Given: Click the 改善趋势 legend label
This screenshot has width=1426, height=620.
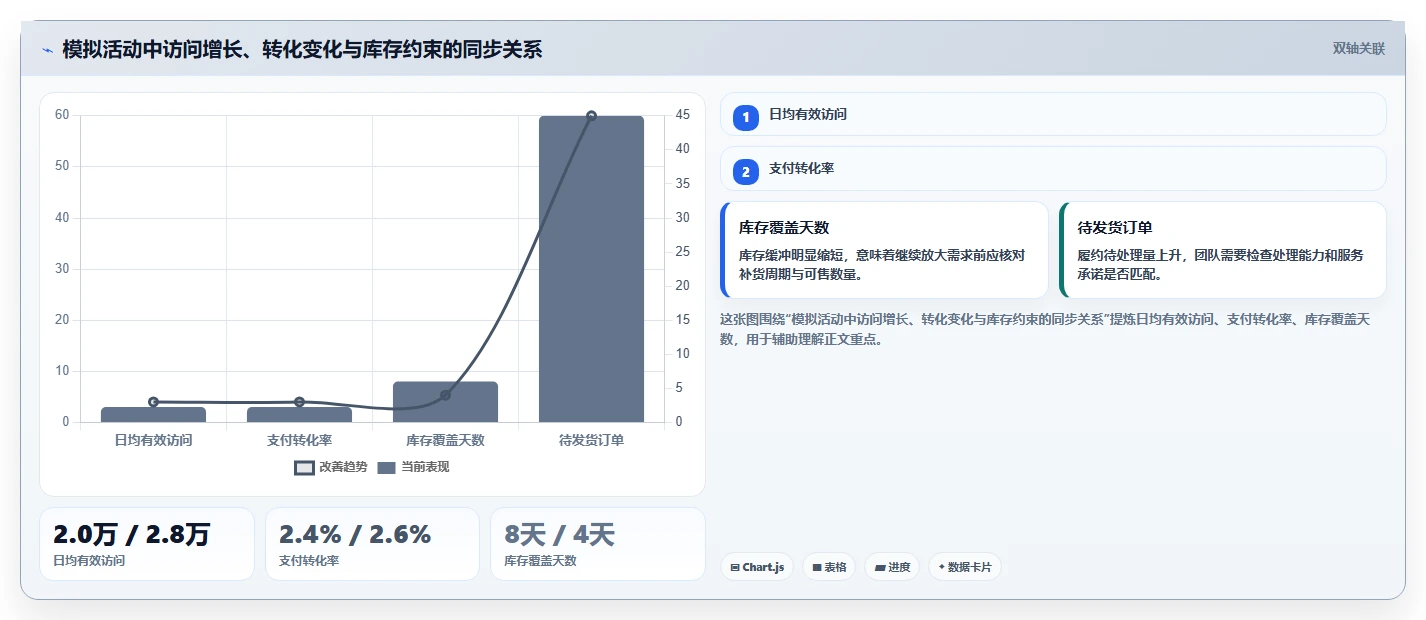Looking at the screenshot, I should click(x=343, y=467).
